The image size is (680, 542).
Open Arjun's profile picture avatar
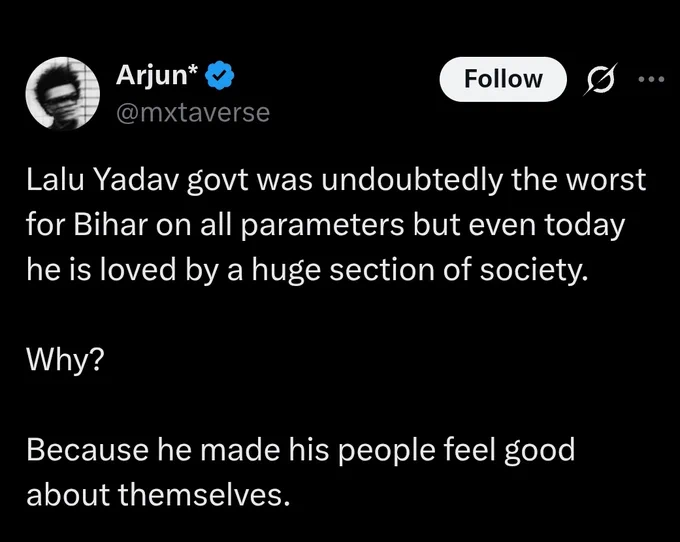coord(63,93)
